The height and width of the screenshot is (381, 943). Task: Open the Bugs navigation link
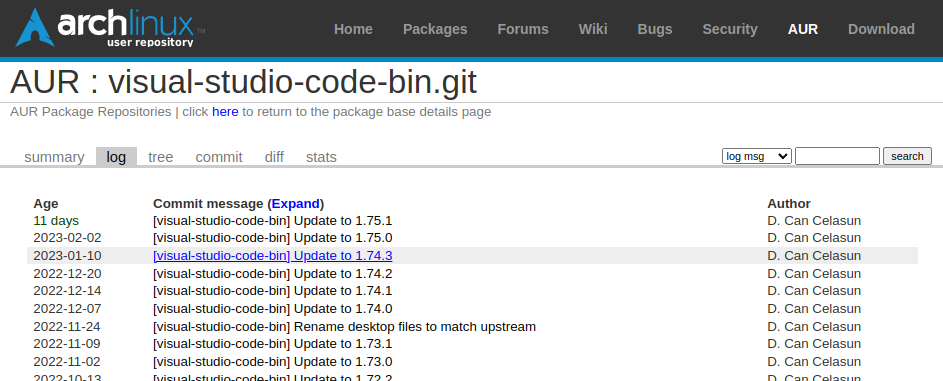point(655,29)
